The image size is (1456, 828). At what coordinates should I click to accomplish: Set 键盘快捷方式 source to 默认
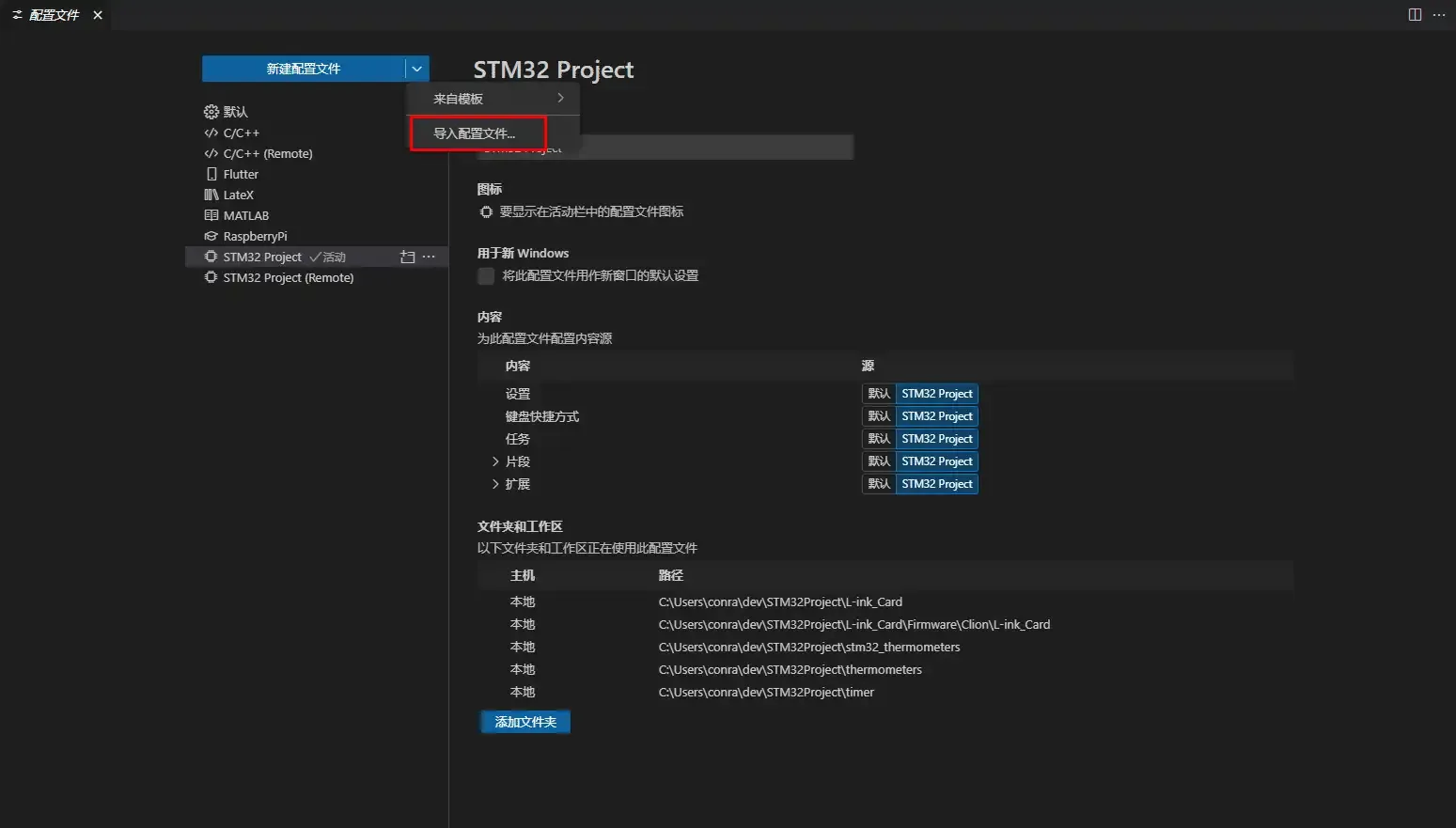pos(879,416)
